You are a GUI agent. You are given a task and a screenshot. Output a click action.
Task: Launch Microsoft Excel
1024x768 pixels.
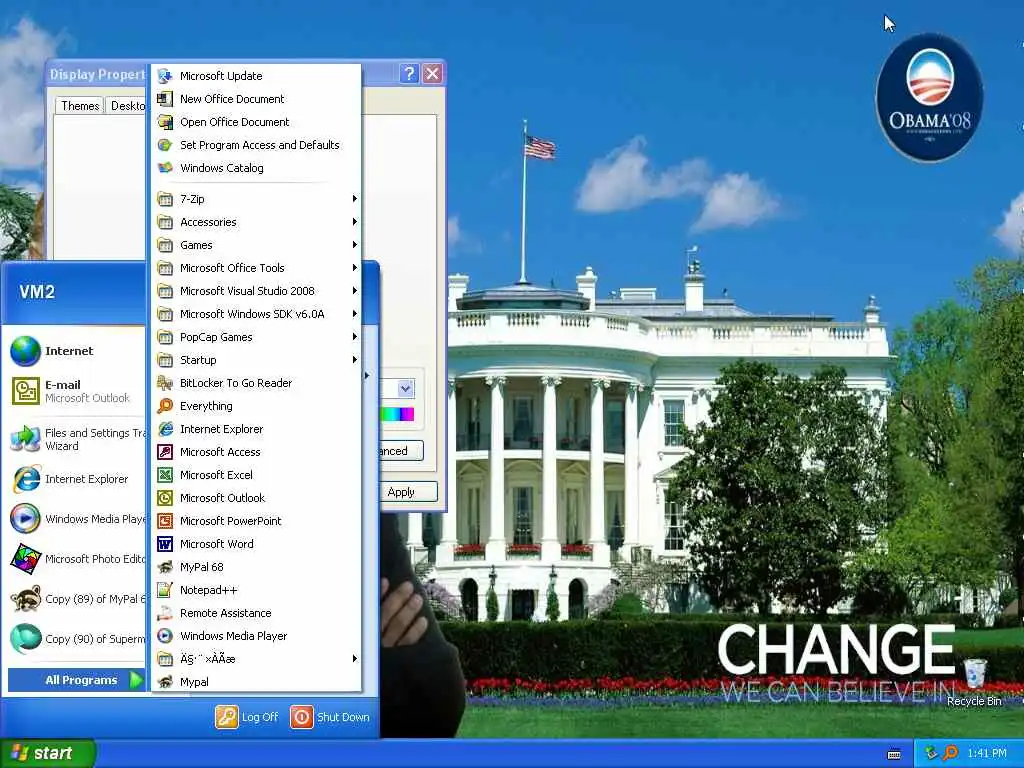[x=256, y=475]
